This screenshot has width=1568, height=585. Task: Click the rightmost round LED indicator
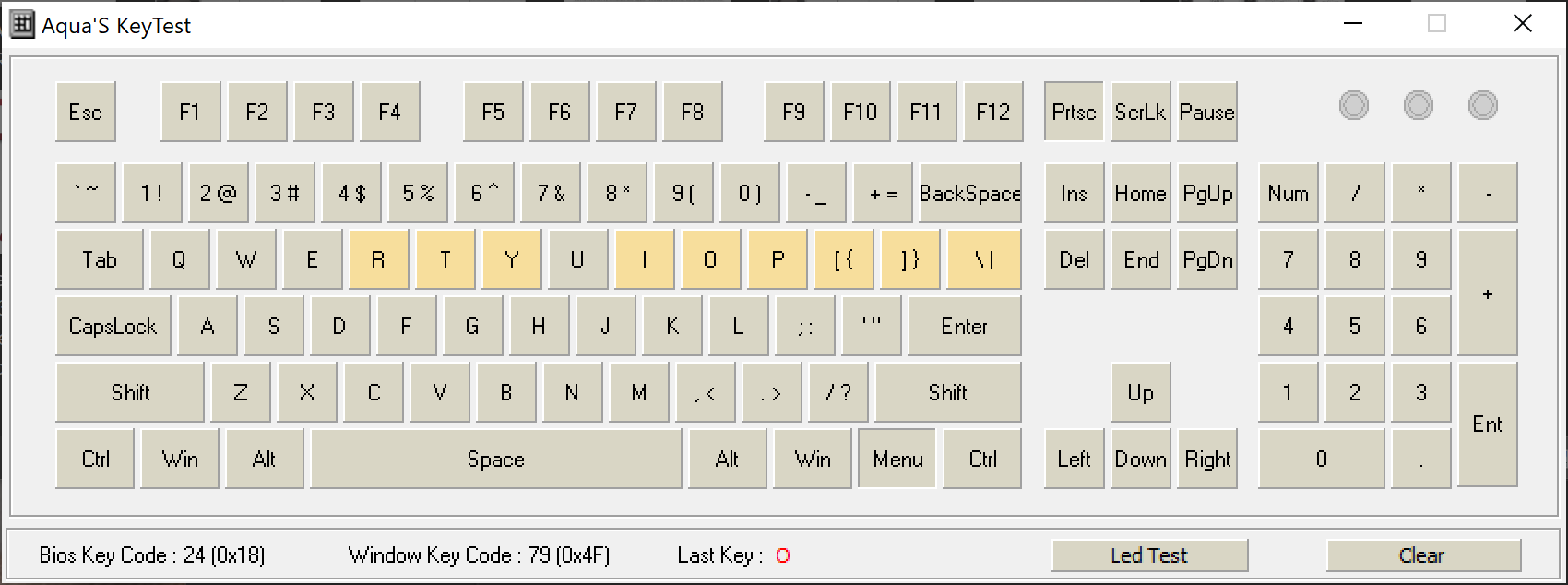tap(1482, 106)
